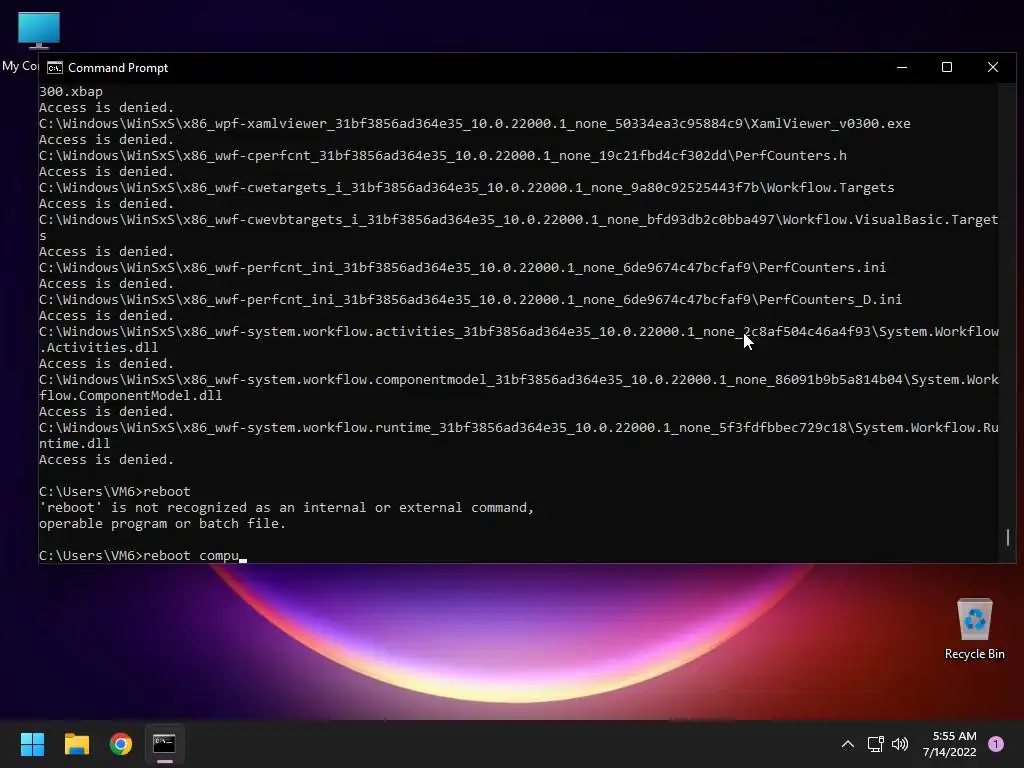Click the "'reboot' is not recognized" error line
Screen dimensions: 1024x768
tap(286, 507)
